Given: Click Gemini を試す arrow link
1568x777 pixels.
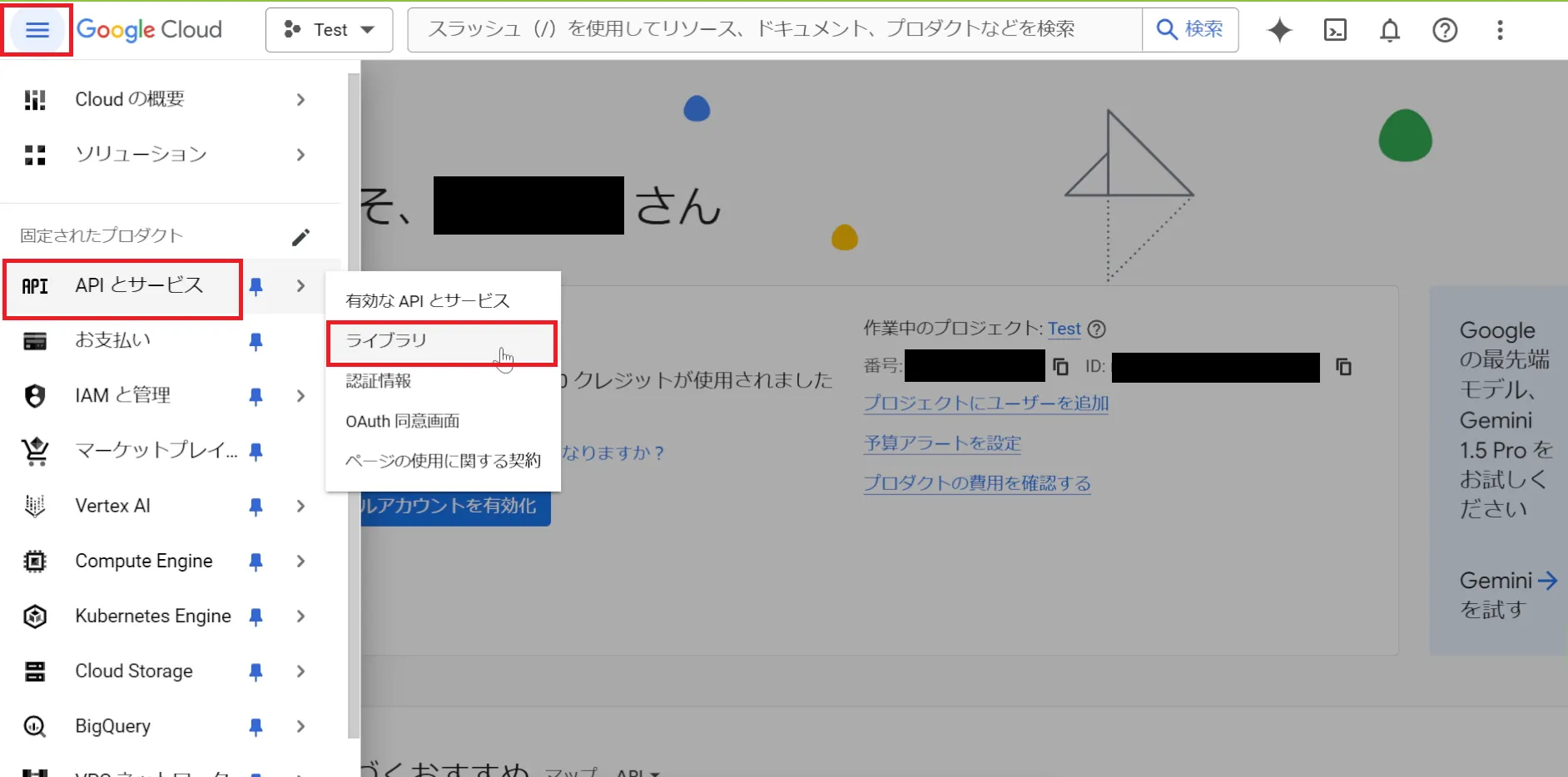Looking at the screenshot, I should pyautogui.click(x=1508, y=595).
